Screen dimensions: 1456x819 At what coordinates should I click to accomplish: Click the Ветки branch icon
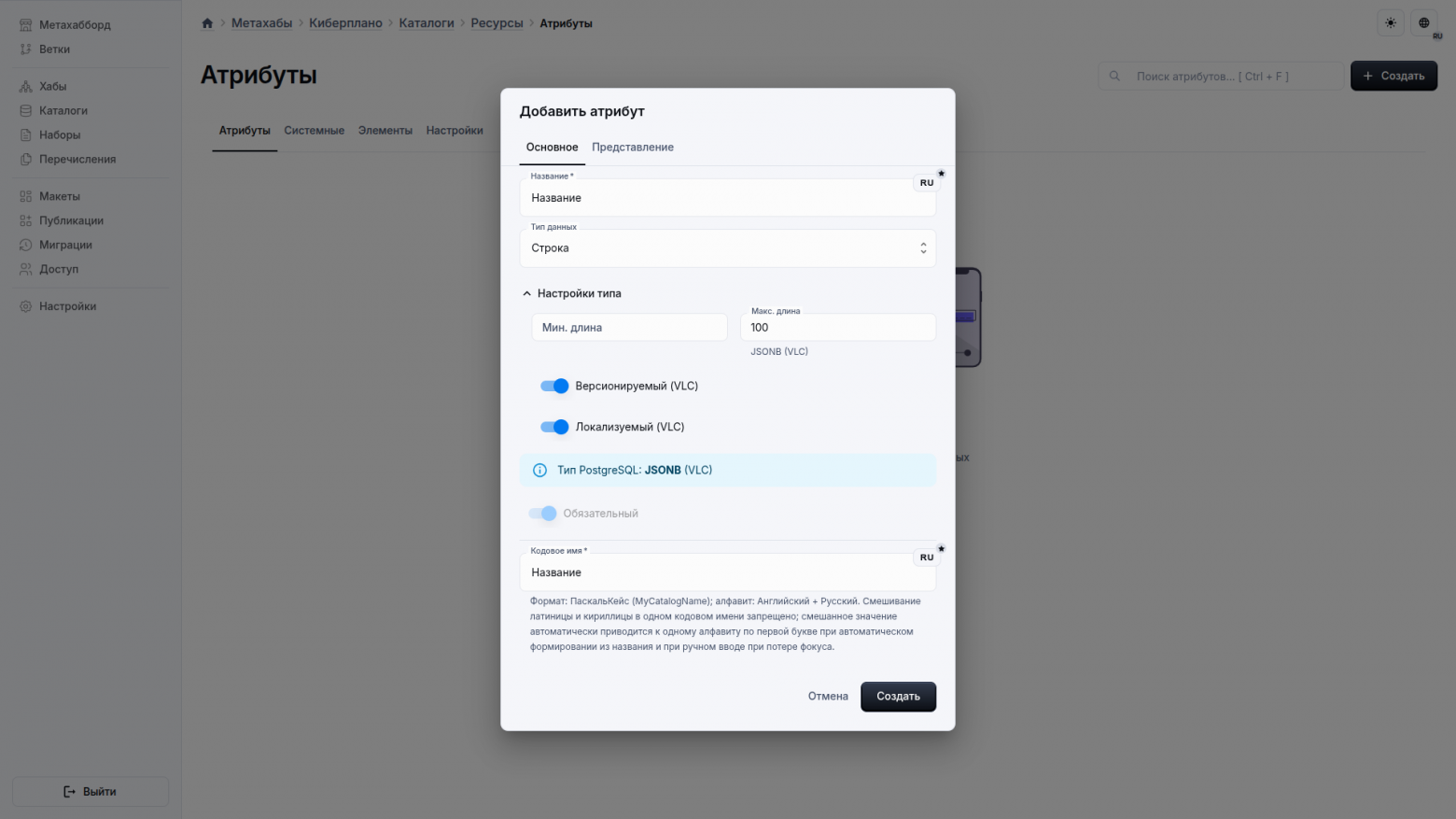coord(26,49)
